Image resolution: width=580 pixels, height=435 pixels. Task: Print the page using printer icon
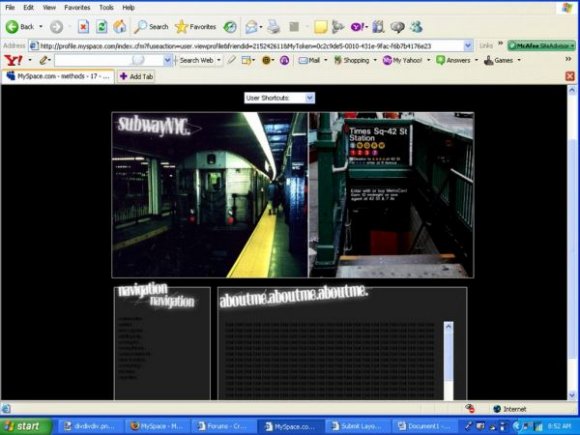coord(273,27)
